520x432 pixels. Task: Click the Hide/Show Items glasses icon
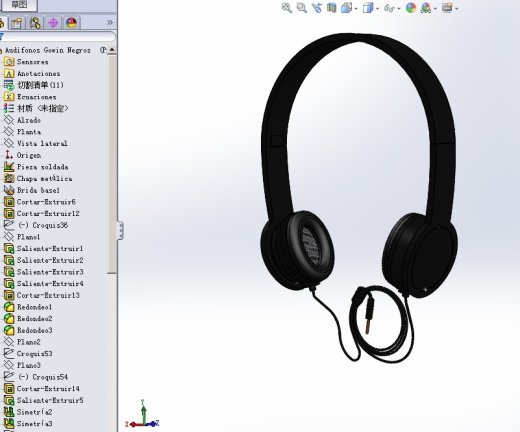(x=389, y=8)
